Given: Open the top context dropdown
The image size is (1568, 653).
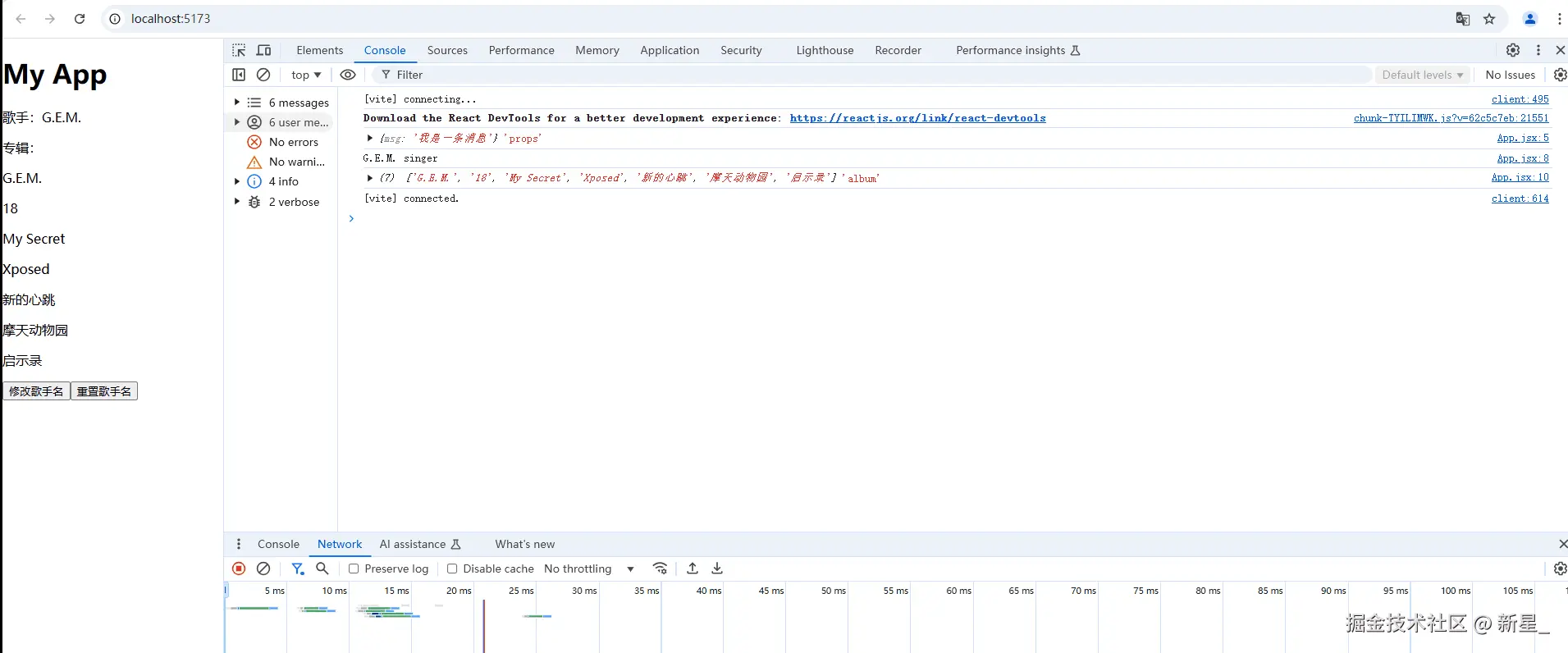Looking at the screenshot, I should pos(306,75).
